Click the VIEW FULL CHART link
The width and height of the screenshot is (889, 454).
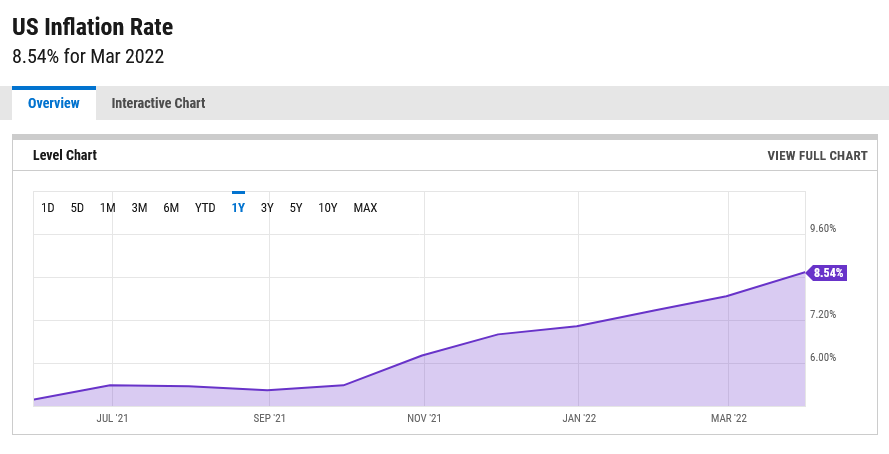(817, 155)
